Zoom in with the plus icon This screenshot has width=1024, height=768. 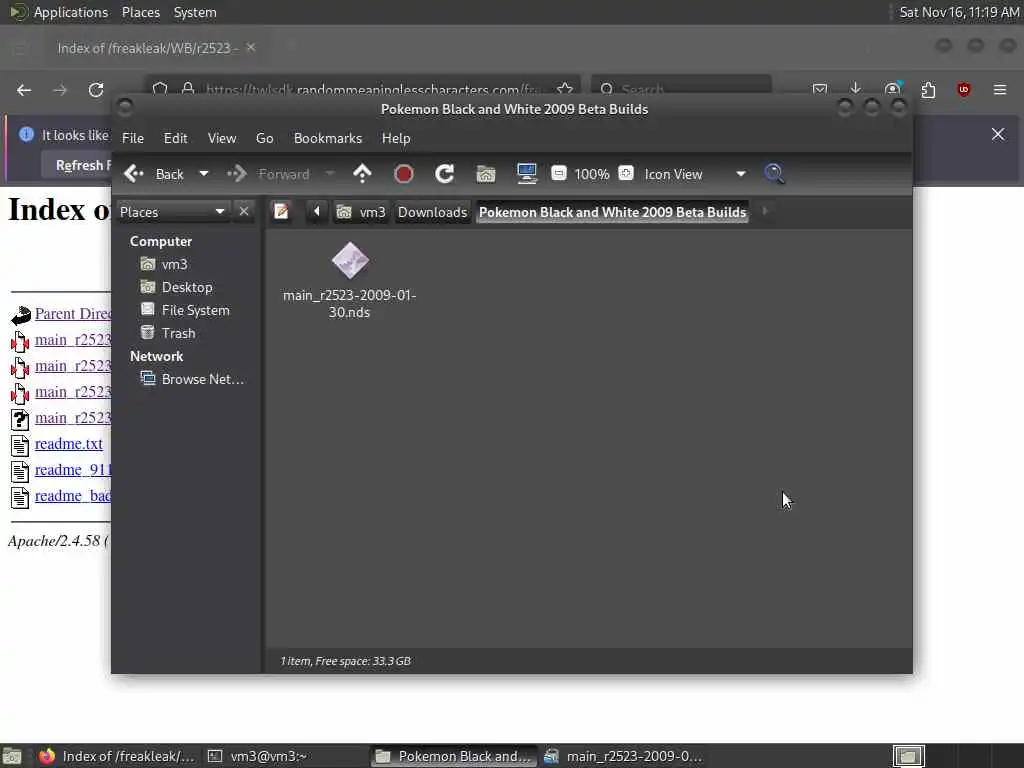[x=626, y=173]
